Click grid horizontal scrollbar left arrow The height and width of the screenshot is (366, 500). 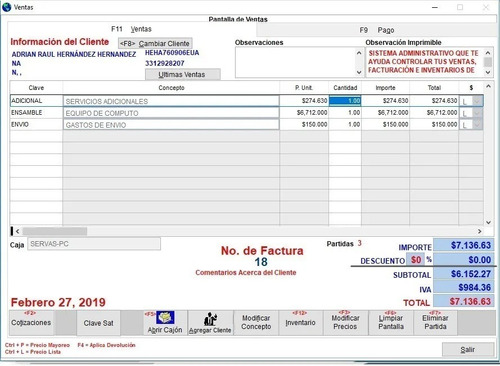tap(17, 231)
